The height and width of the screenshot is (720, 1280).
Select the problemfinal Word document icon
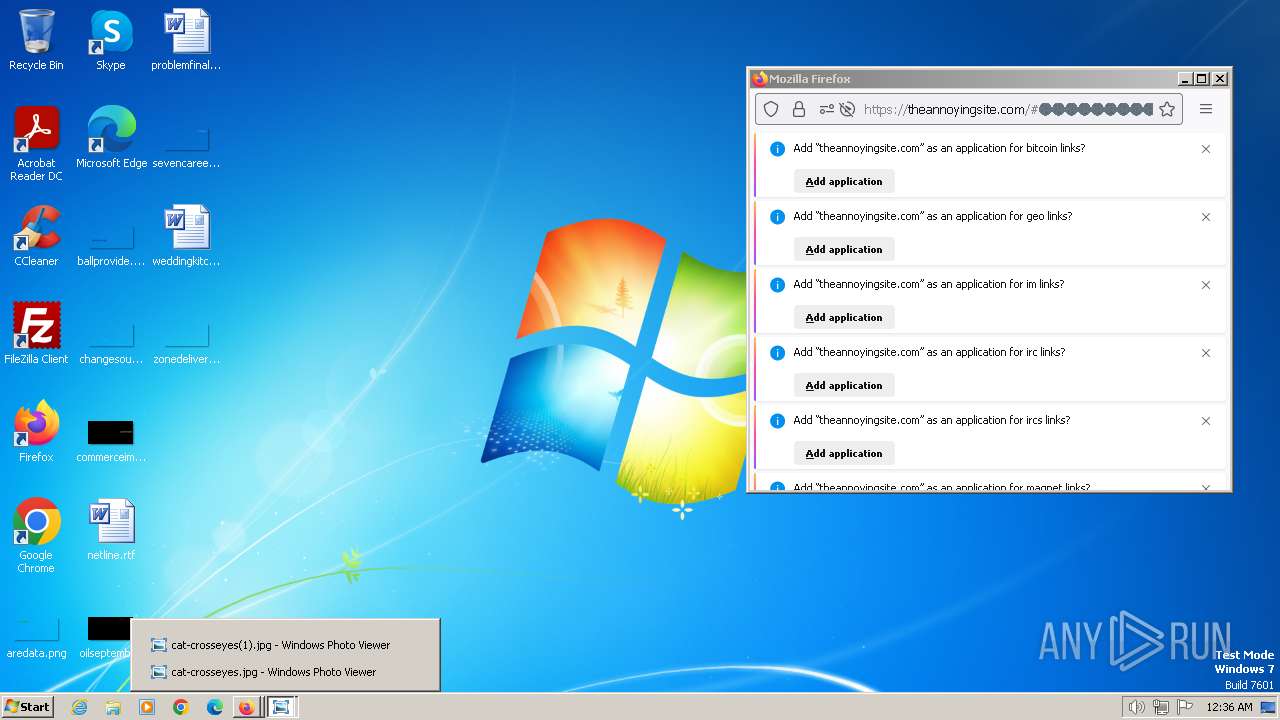[186, 40]
